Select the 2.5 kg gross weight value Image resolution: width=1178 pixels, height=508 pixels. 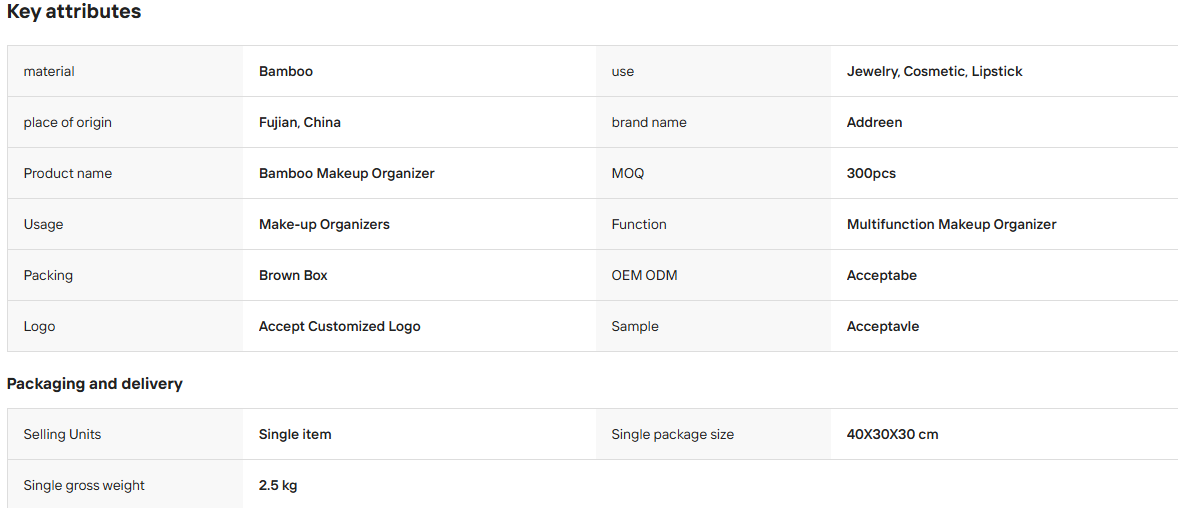pos(278,485)
